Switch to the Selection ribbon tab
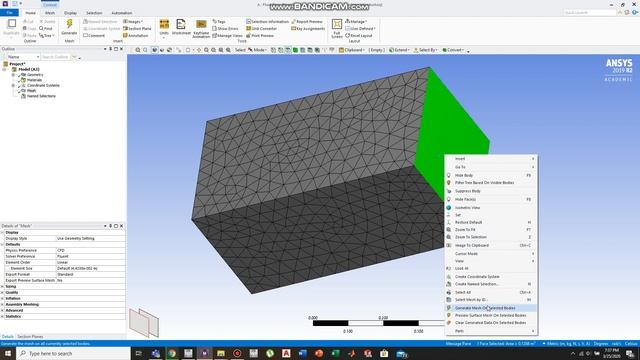The height and width of the screenshot is (360, 640). coord(94,13)
